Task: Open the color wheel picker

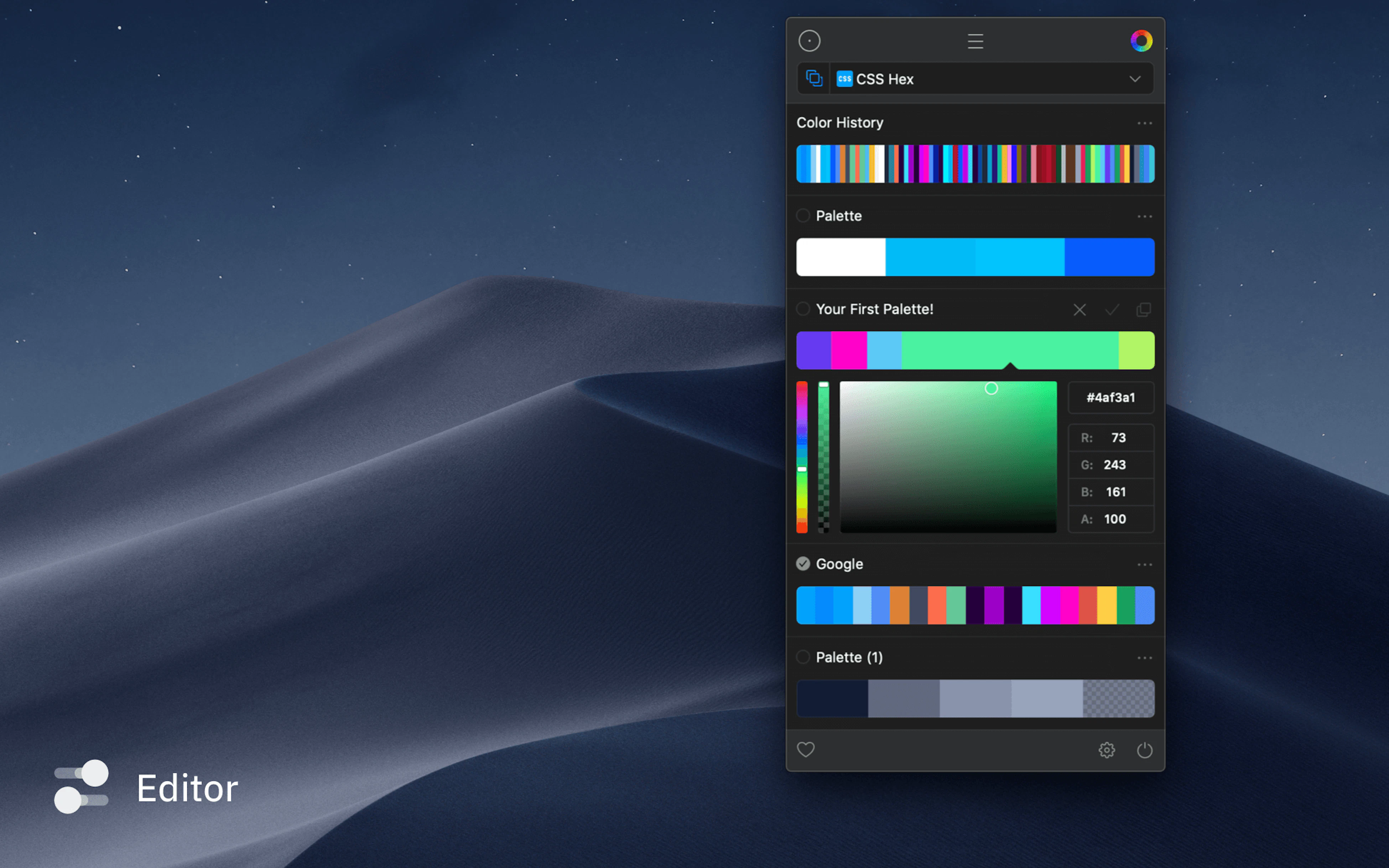Action: (1141, 40)
